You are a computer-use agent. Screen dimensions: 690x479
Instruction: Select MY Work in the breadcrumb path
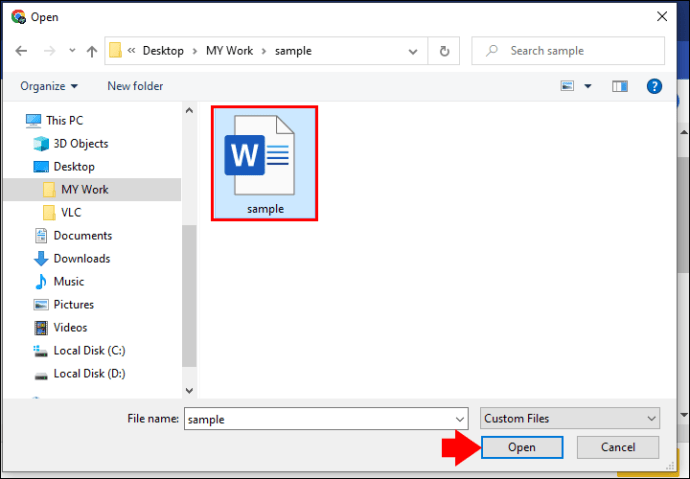coord(229,51)
